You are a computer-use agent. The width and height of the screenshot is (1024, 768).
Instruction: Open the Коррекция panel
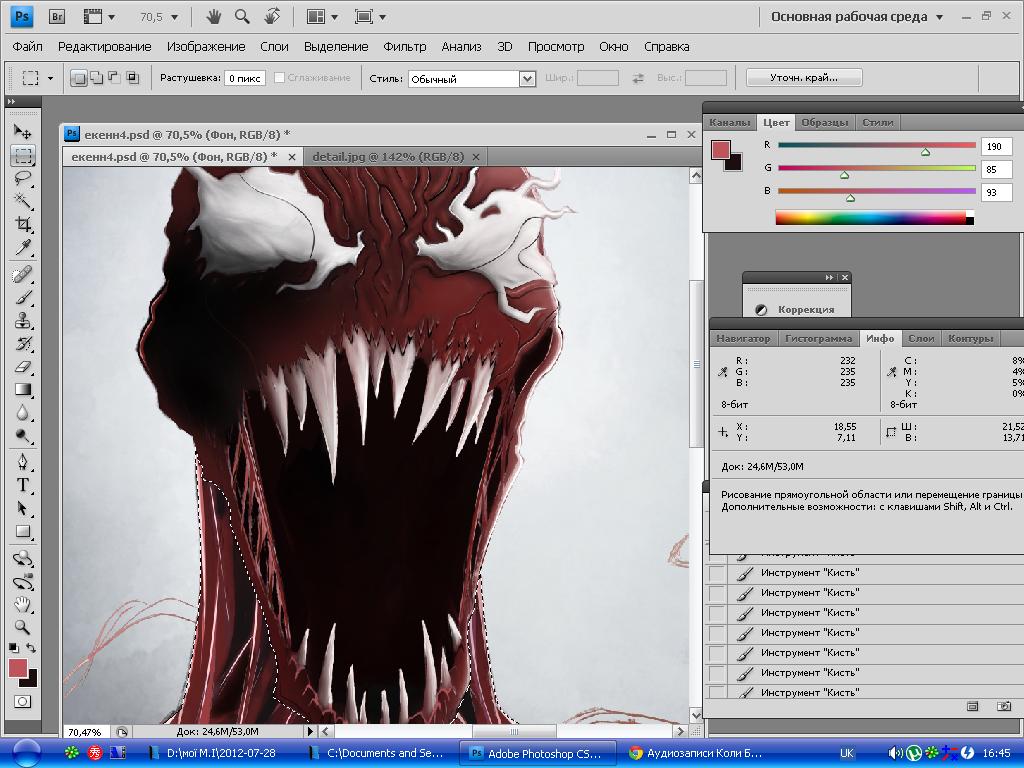coord(797,310)
